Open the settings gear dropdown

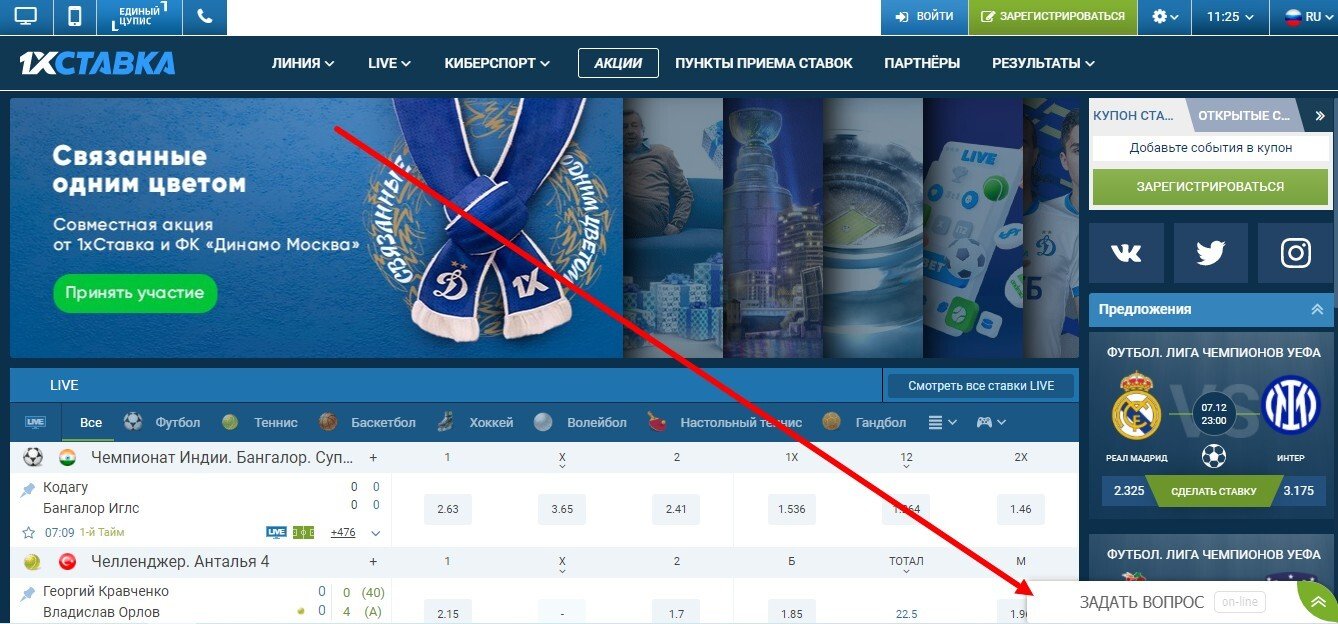click(x=1165, y=17)
